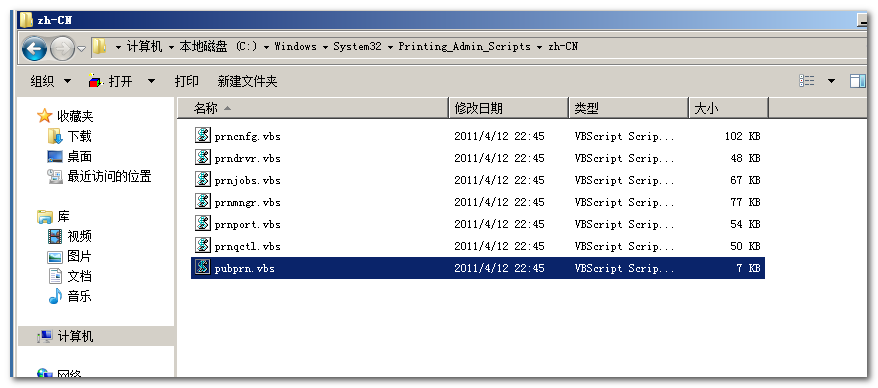Open 图片 library
This screenshot has width=878, height=388.
tap(79, 256)
